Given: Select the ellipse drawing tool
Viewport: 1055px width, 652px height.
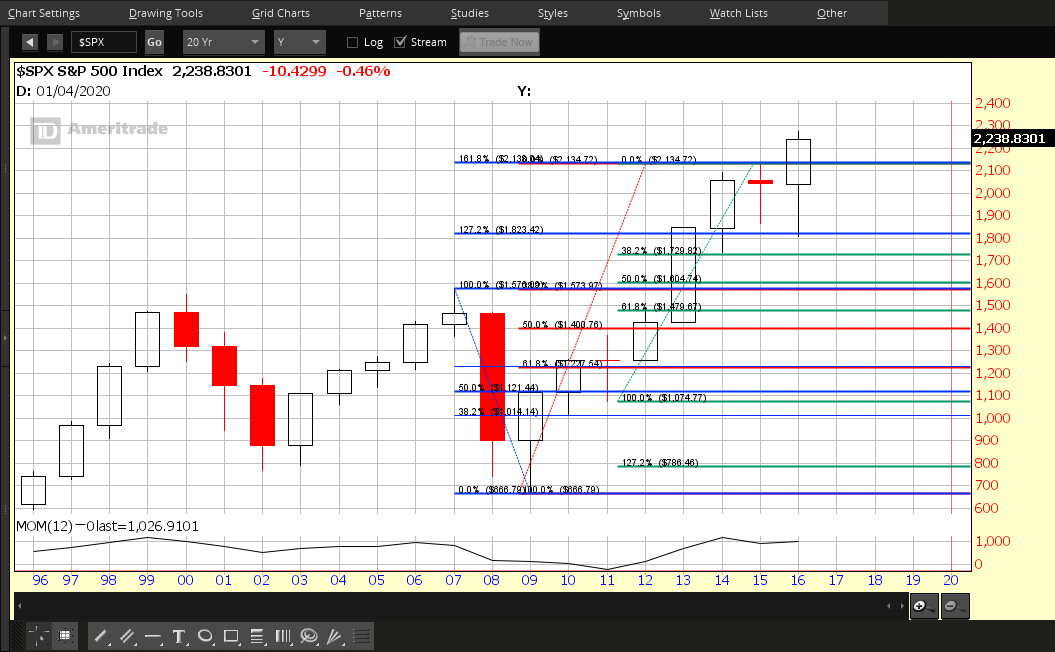Looking at the screenshot, I should 205,636.
